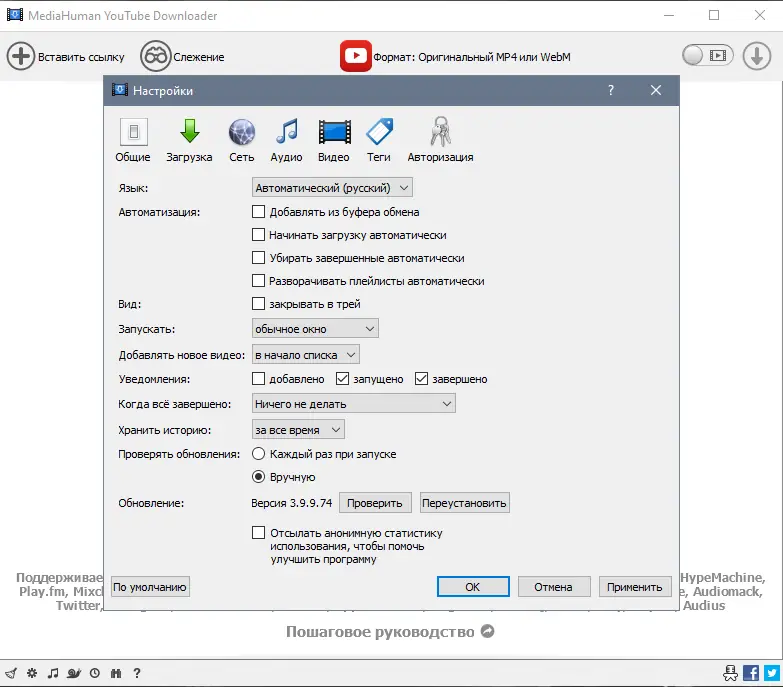
Task: Switch to the 'Загрузка' tab label
Action: tap(189, 157)
